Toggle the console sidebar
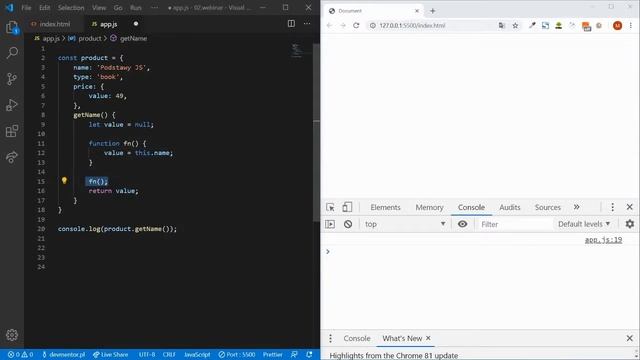Viewport: 640px width, 360px height. tap(330, 224)
